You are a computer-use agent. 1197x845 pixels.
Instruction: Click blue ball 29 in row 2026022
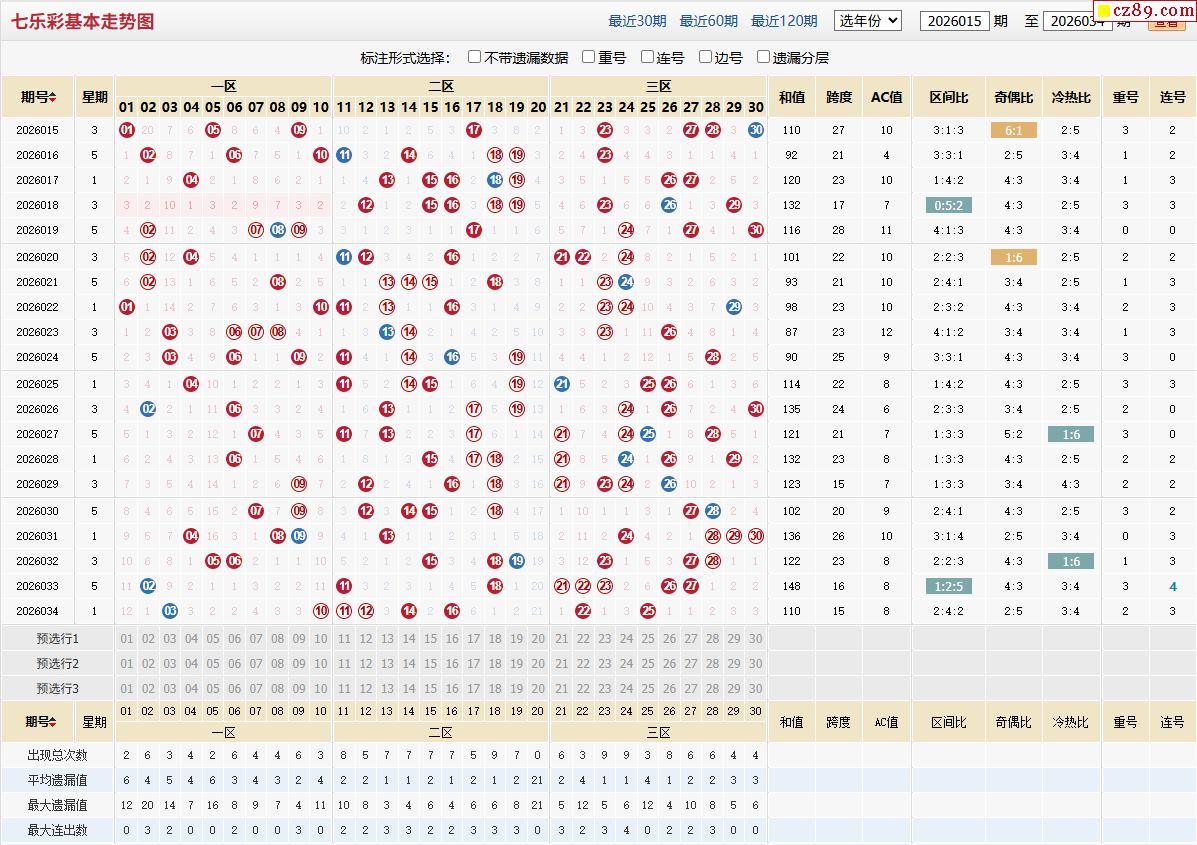click(734, 307)
